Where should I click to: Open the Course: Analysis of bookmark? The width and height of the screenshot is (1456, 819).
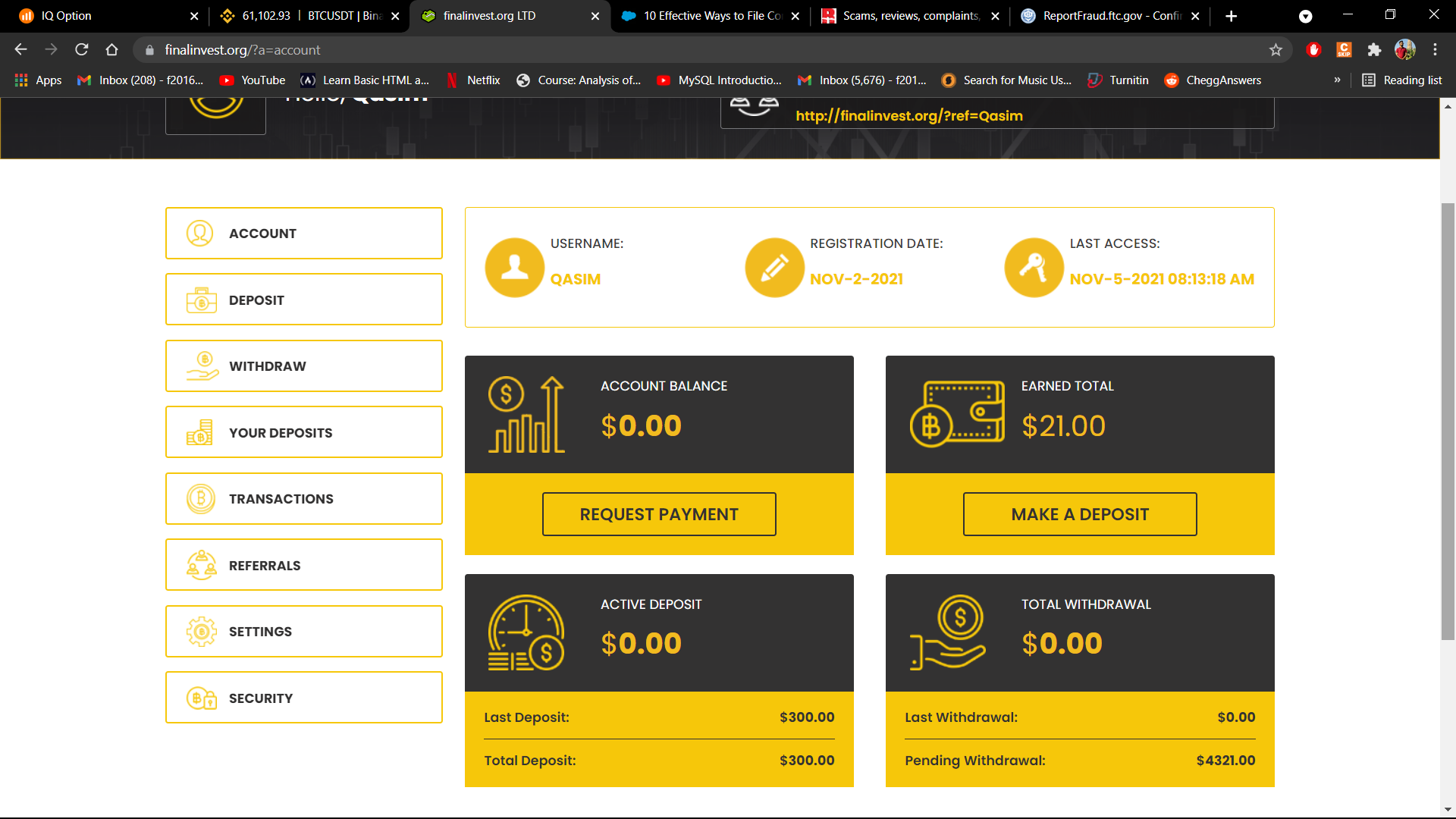pyautogui.click(x=579, y=80)
